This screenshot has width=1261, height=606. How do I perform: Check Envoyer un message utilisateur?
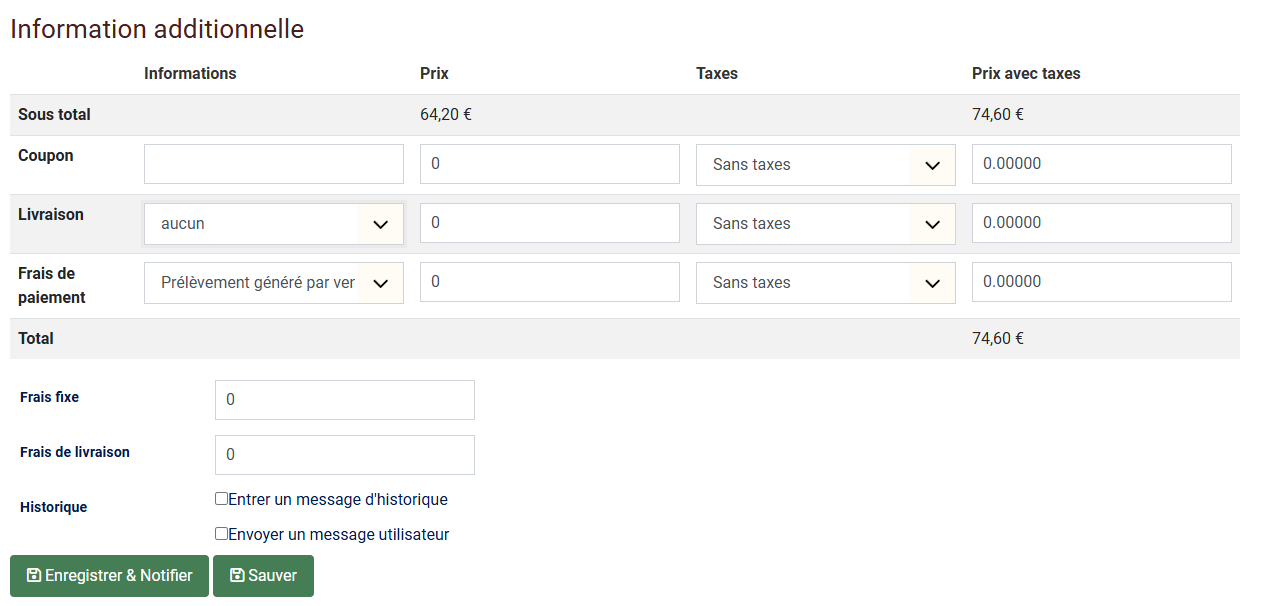[221, 534]
